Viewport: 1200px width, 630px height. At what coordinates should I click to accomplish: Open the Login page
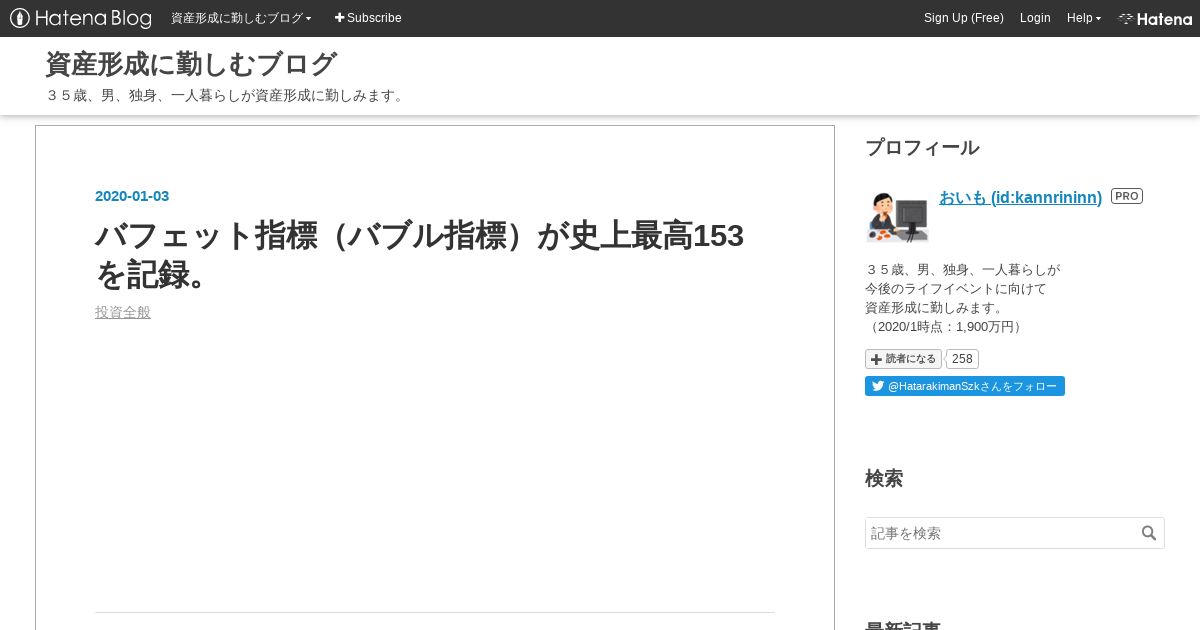click(x=1035, y=18)
